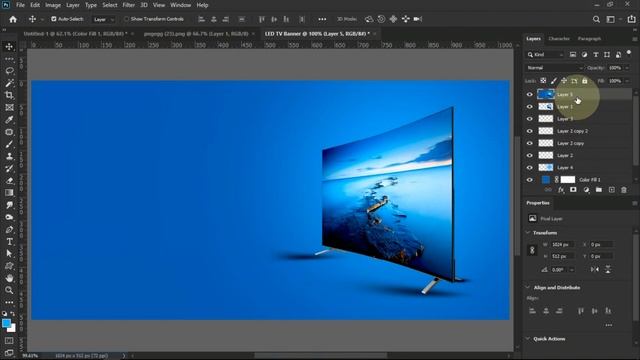Screen dimensions: 640x360
Task: Click the Share icon at top right
Action: coord(631,19)
